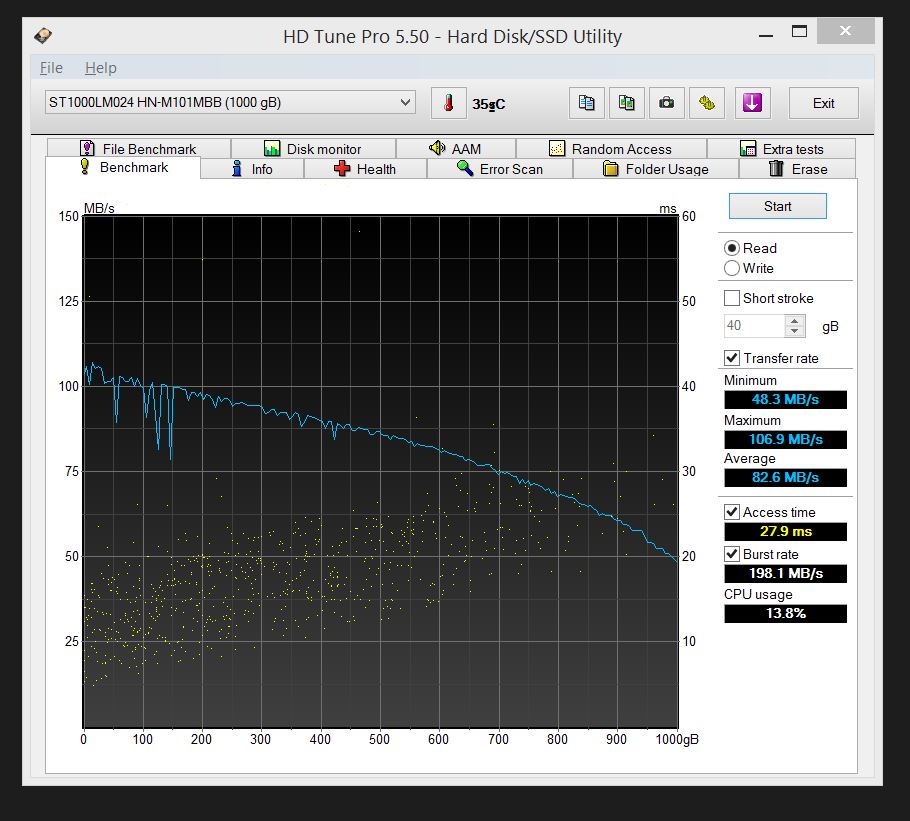
Task: Decrease short stroke value with down arrow
Action: pos(795,331)
